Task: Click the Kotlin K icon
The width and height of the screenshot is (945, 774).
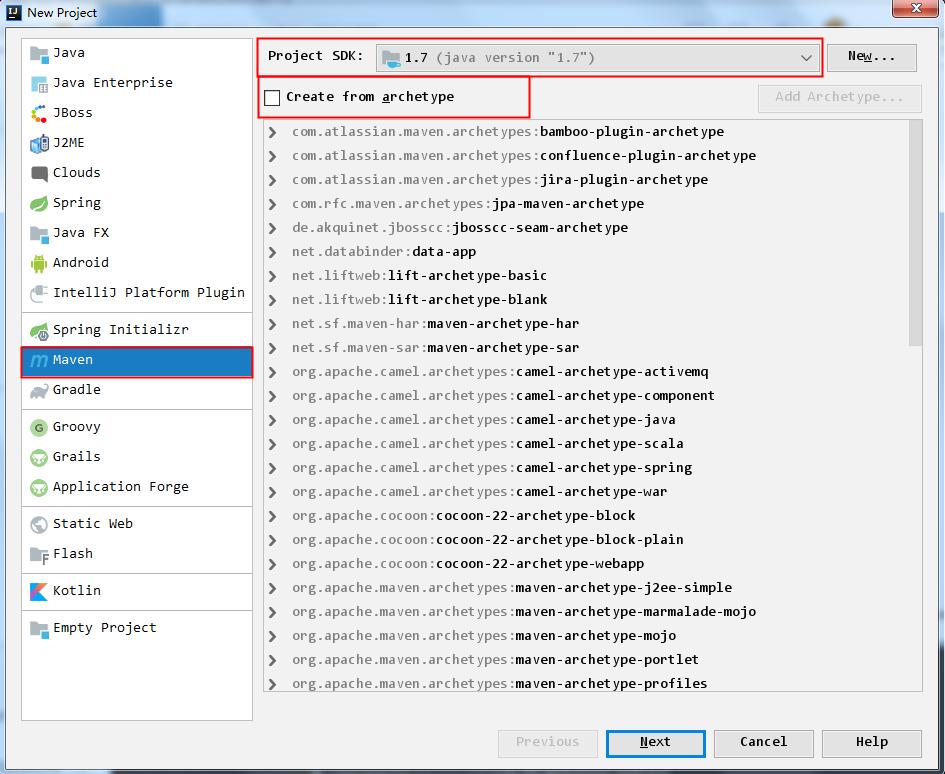Action: 39,591
